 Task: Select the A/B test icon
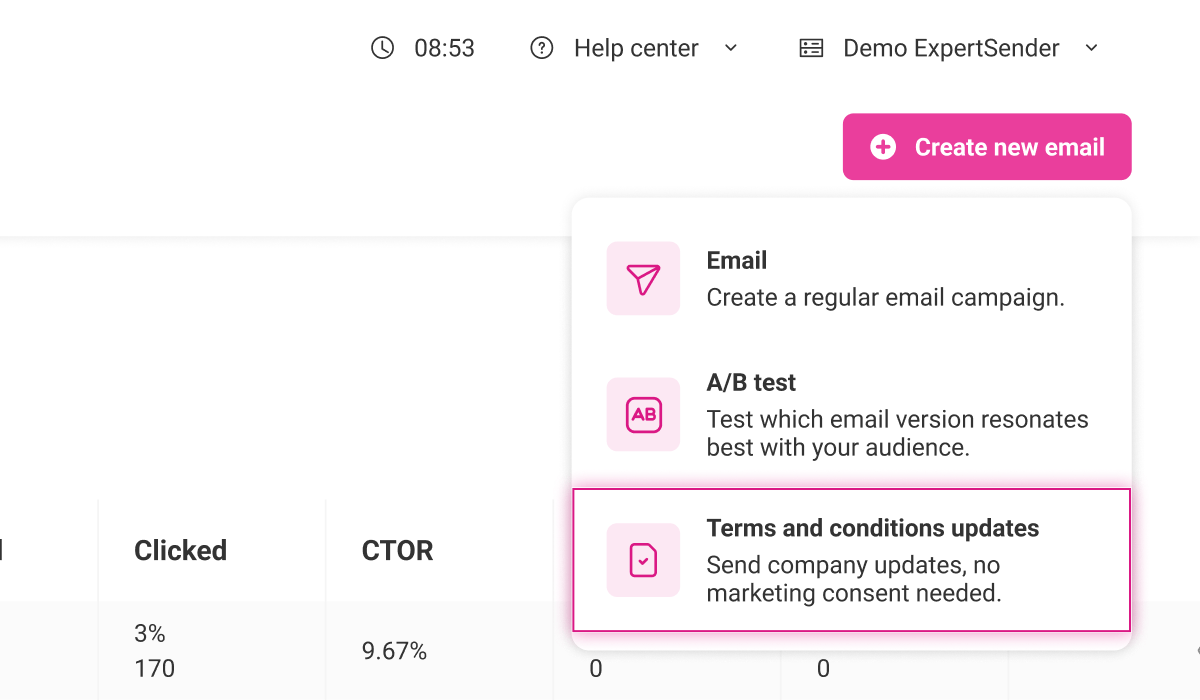[642, 414]
